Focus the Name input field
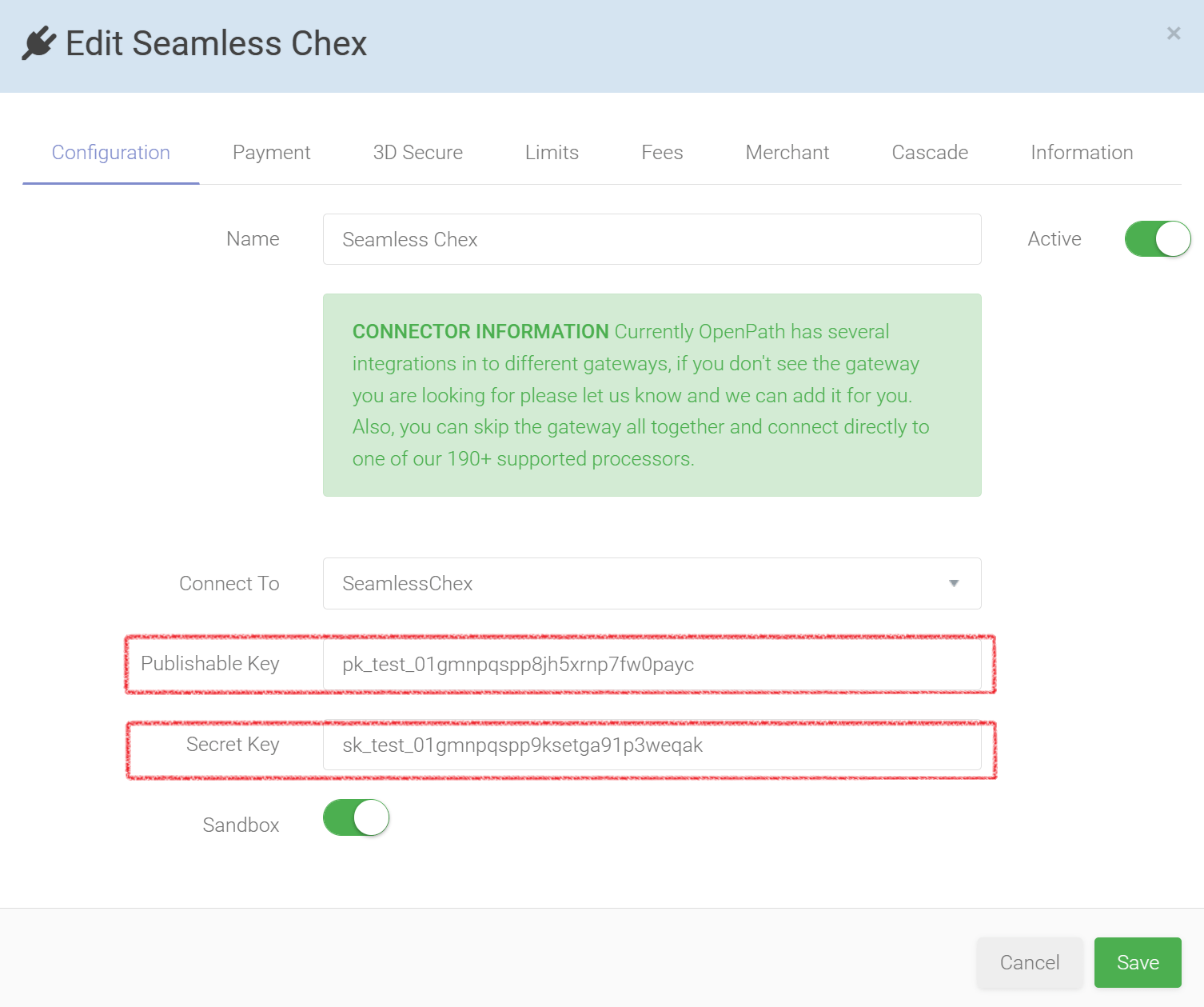 652,239
